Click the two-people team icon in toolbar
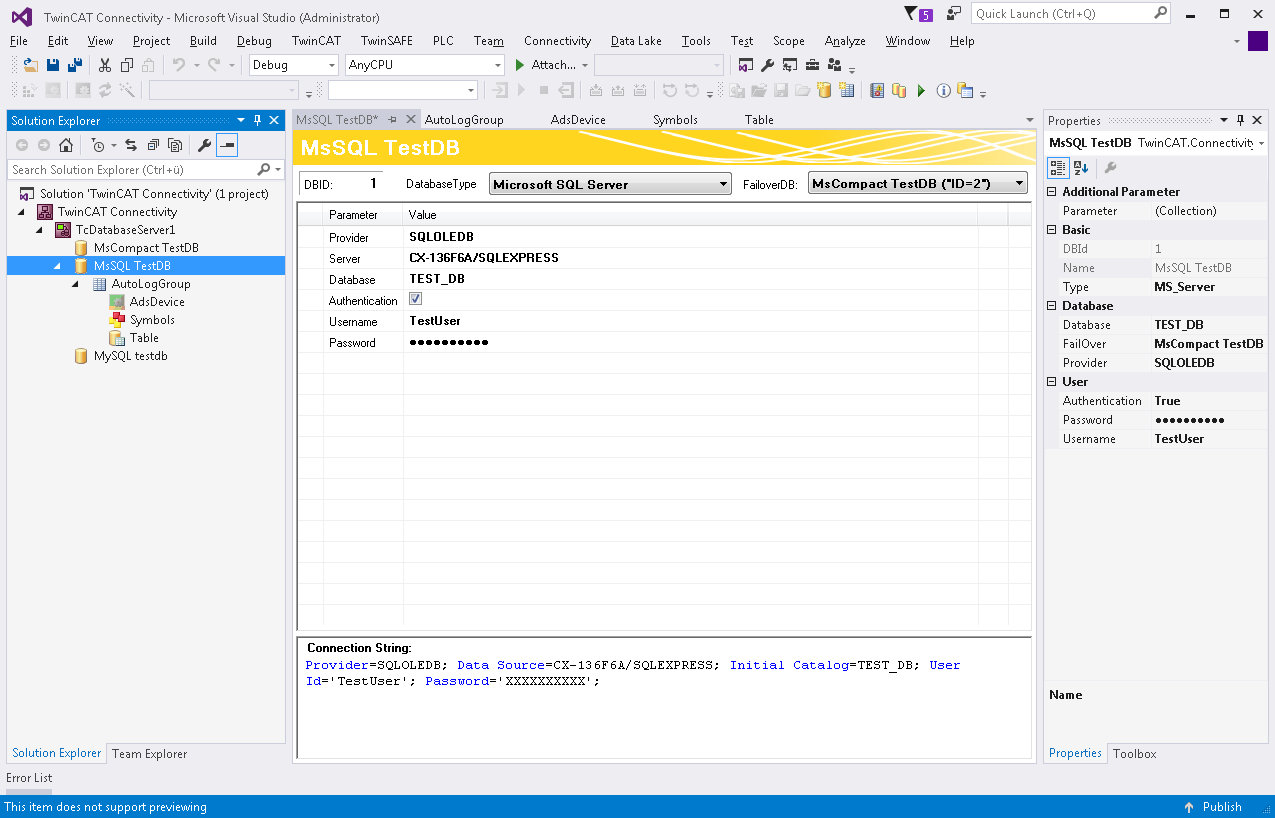This screenshot has height=818, width=1275. (x=834, y=65)
